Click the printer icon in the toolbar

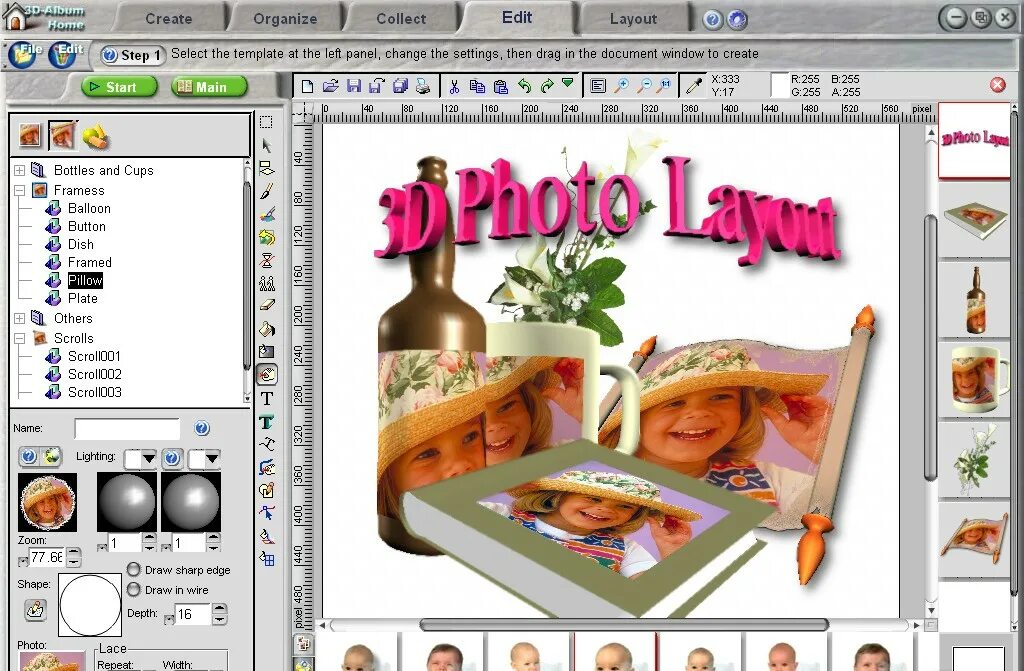point(423,86)
